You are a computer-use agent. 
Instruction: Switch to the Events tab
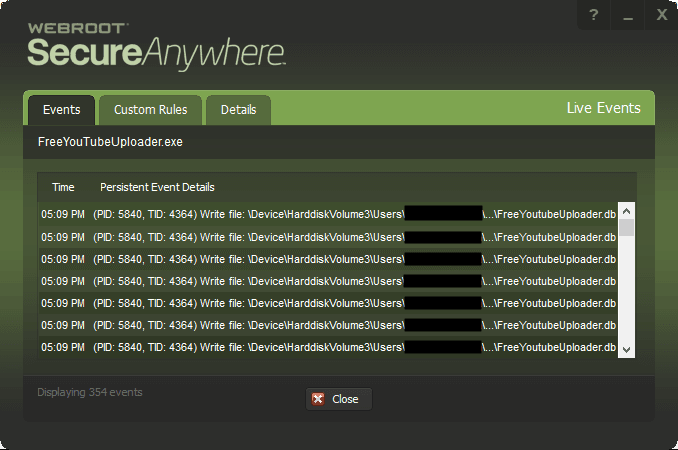click(61, 110)
